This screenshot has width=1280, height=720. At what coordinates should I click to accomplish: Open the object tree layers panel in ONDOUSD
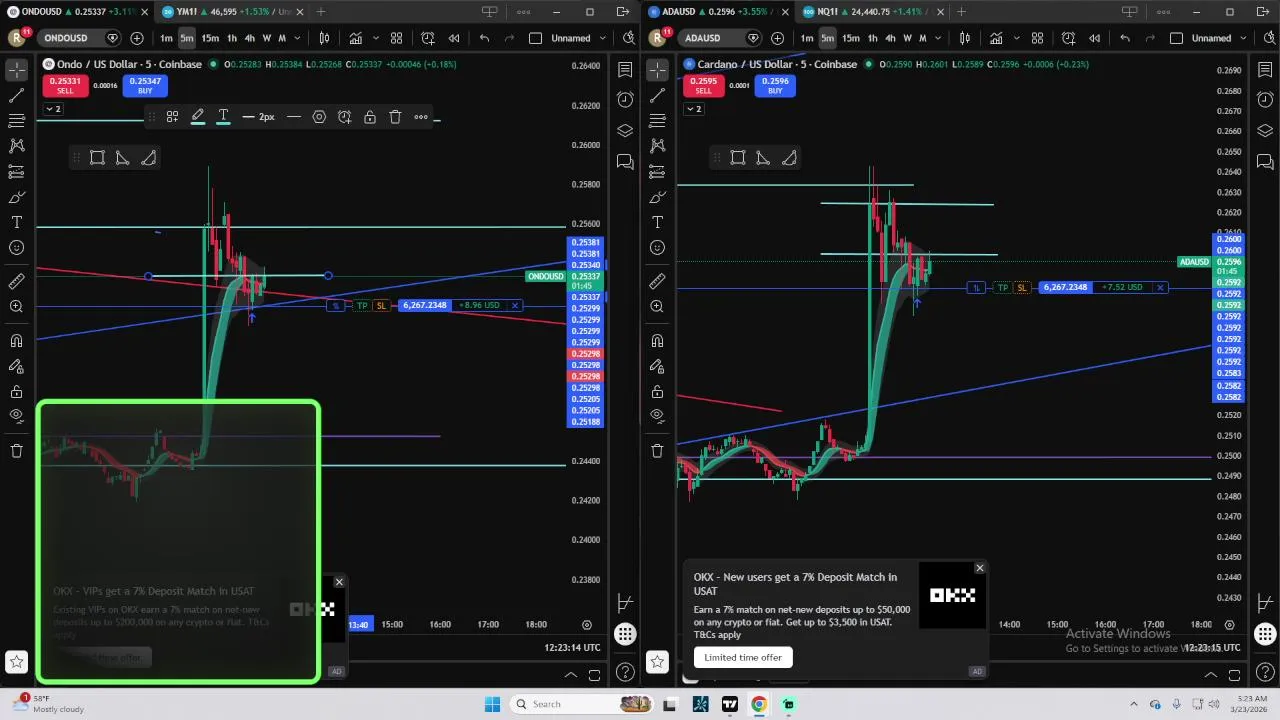[x=625, y=131]
